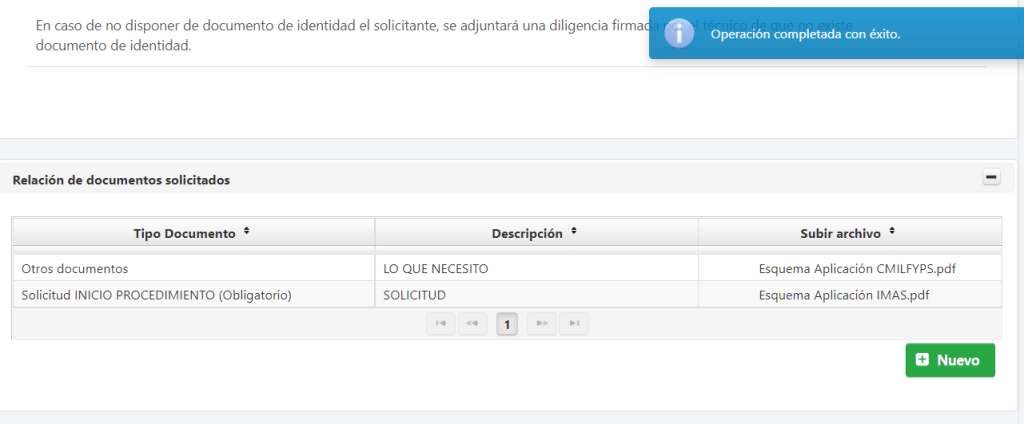Image resolution: width=1024 pixels, height=424 pixels.
Task: Open Esquema Aplicación IMAS.pdf file
Action: pos(844,295)
